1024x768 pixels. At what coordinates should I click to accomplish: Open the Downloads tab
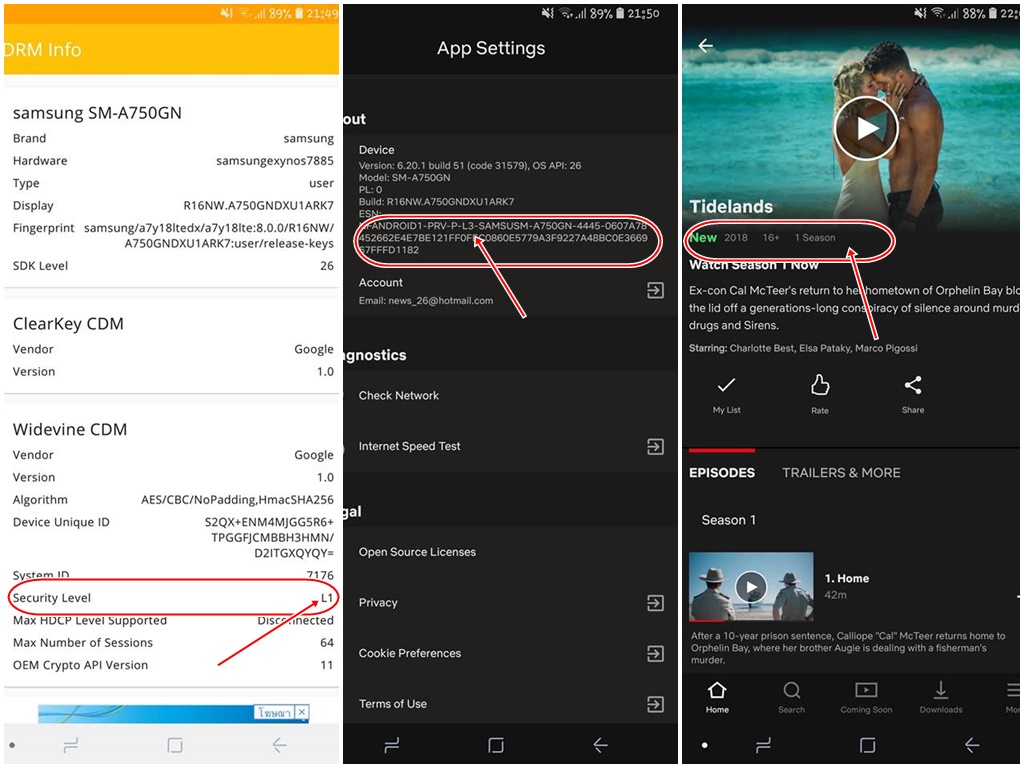tap(940, 697)
